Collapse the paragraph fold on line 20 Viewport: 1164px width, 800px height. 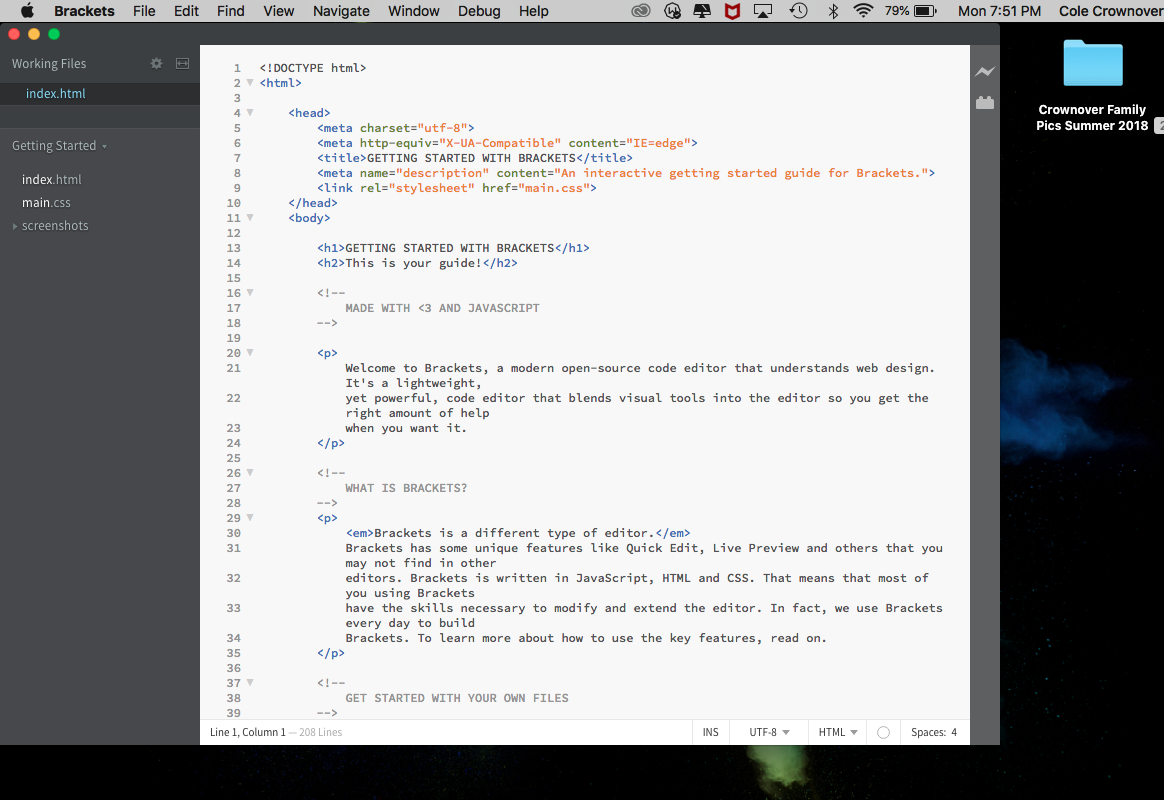click(250, 353)
